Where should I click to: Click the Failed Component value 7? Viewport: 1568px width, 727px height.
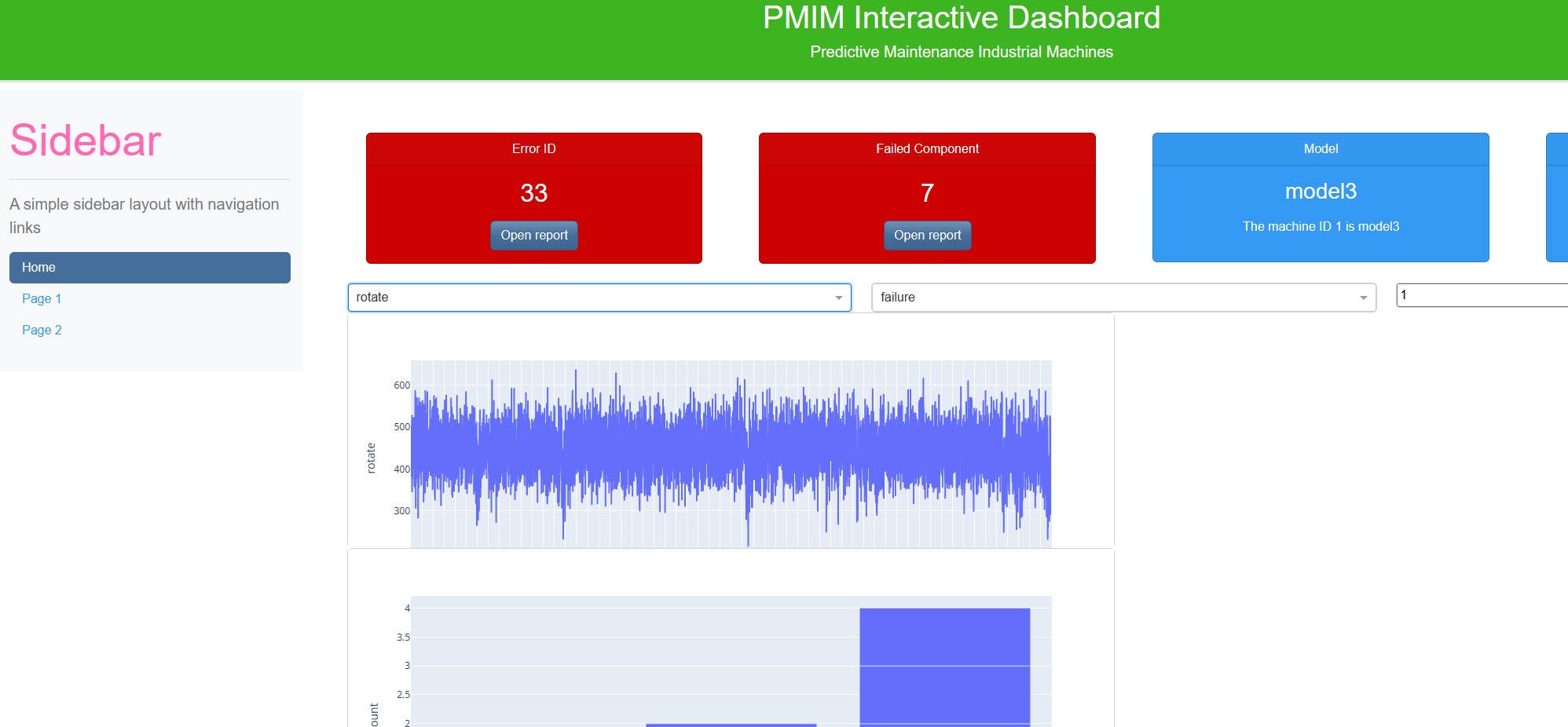tap(927, 193)
